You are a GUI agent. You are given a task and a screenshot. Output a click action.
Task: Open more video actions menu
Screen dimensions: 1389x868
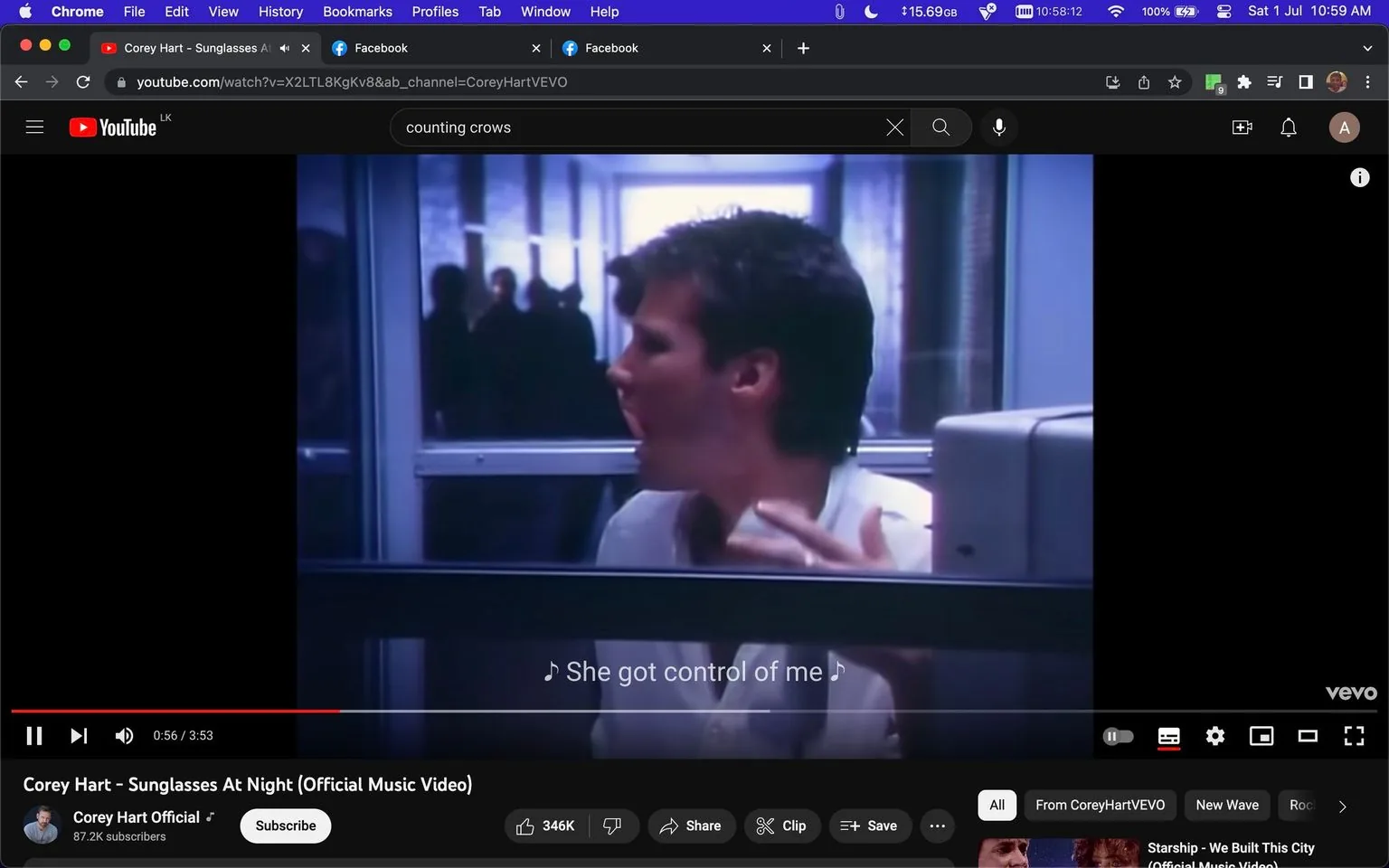pyautogui.click(x=937, y=826)
